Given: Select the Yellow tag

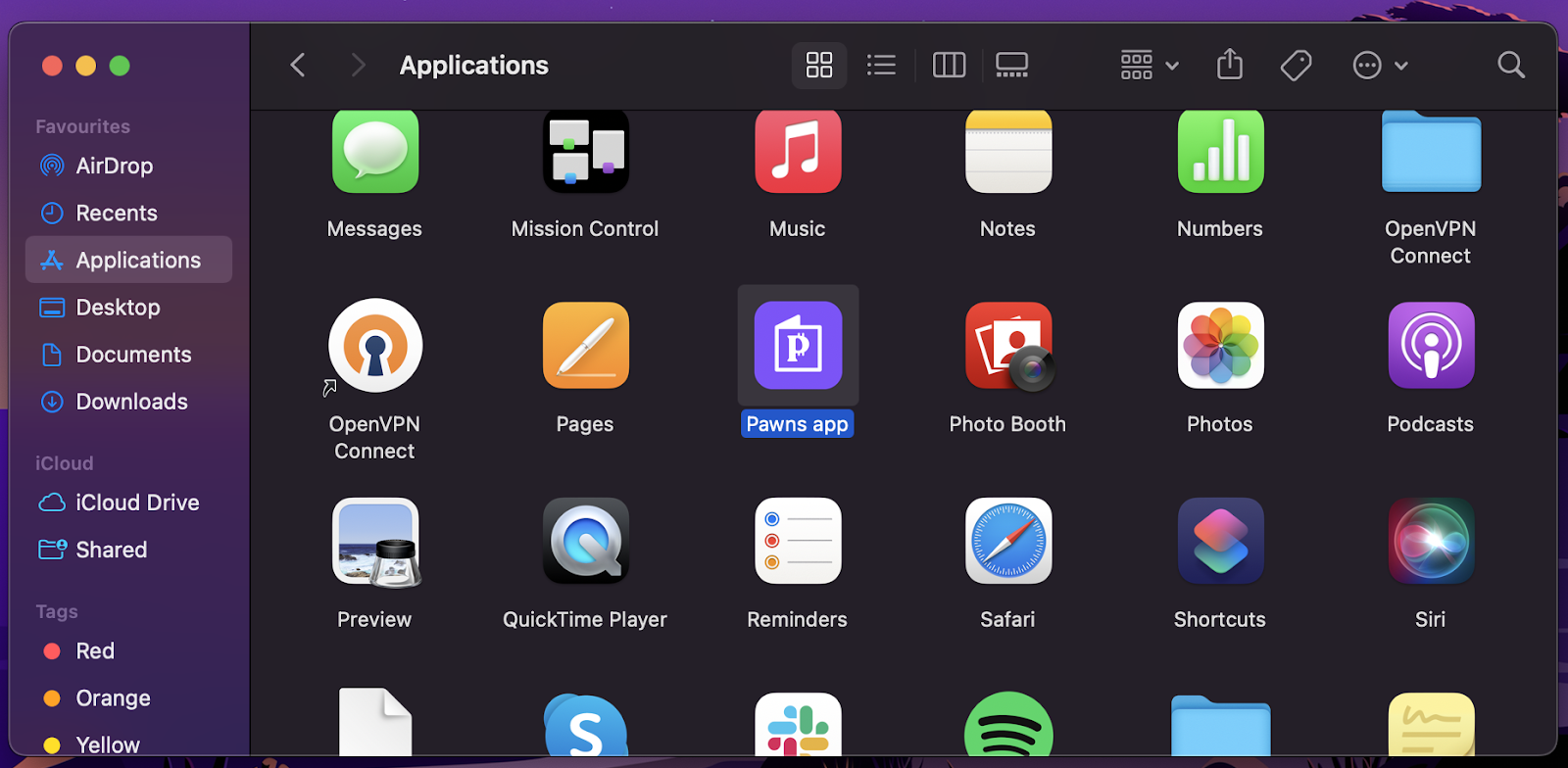Looking at the screenshot, I should pos(128,744).
